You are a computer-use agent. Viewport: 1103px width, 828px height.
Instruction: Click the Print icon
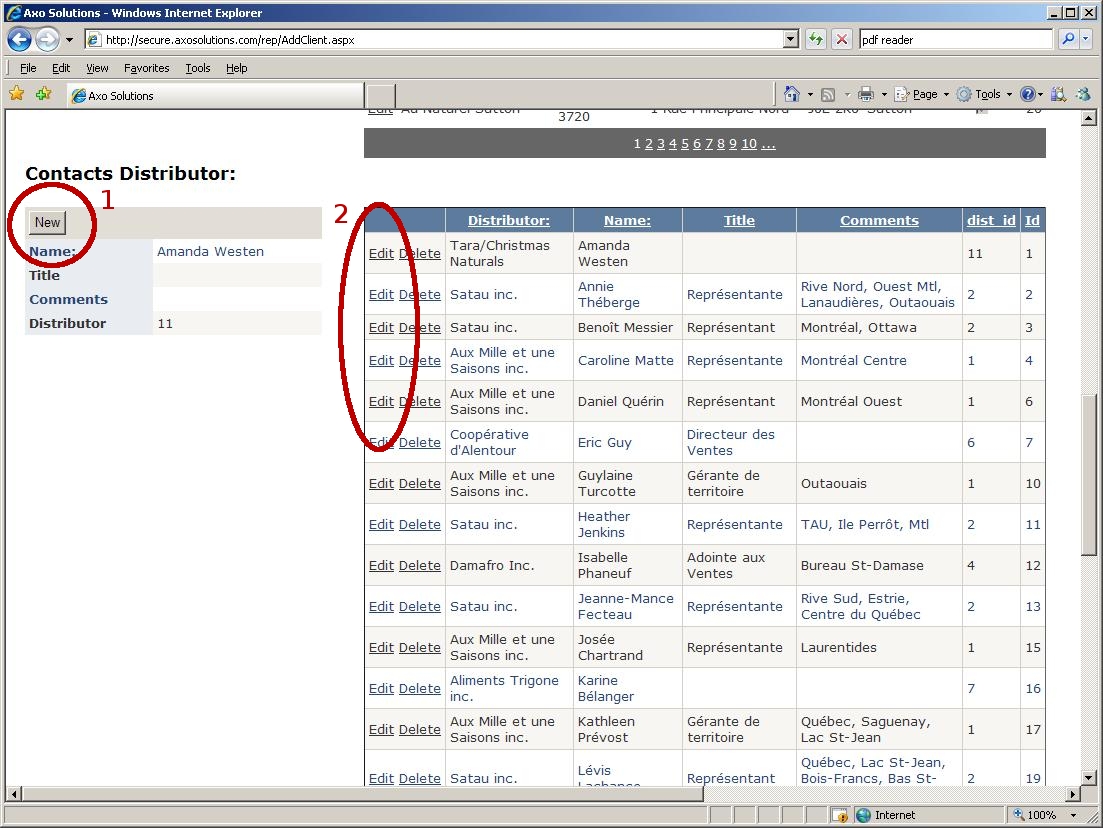coord(866,94)
